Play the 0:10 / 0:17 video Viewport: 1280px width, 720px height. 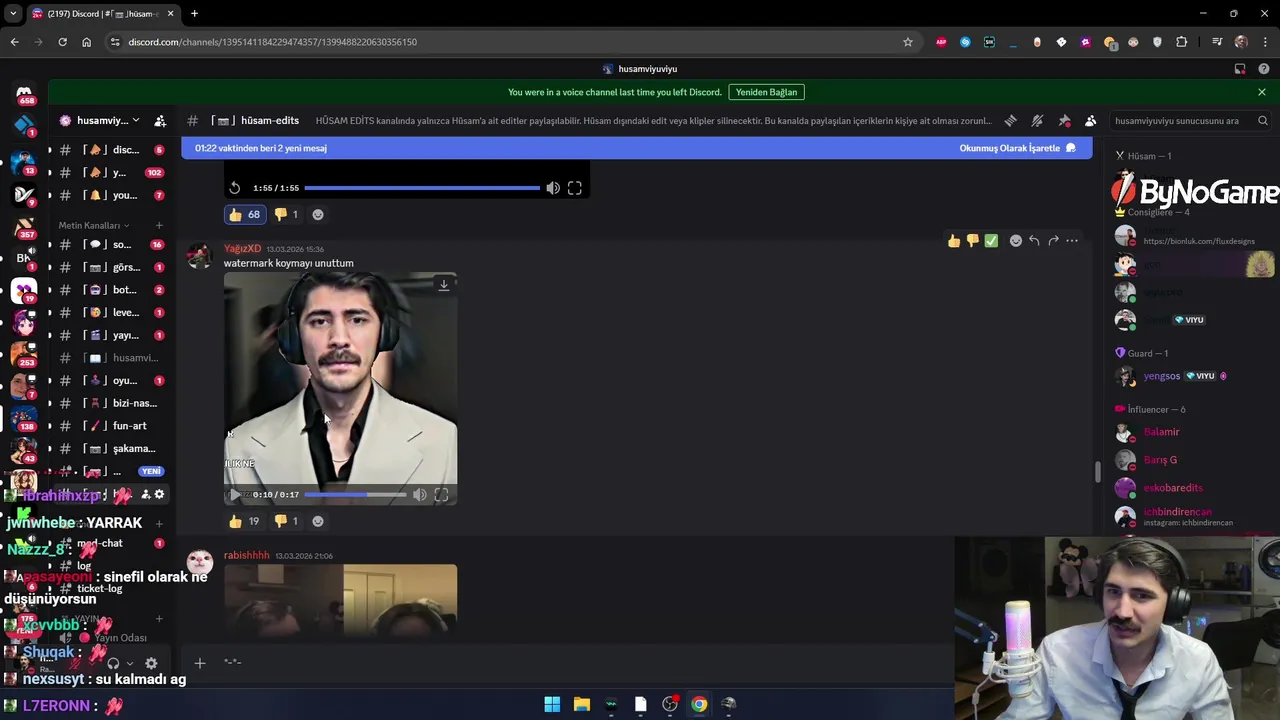(235, 495)
